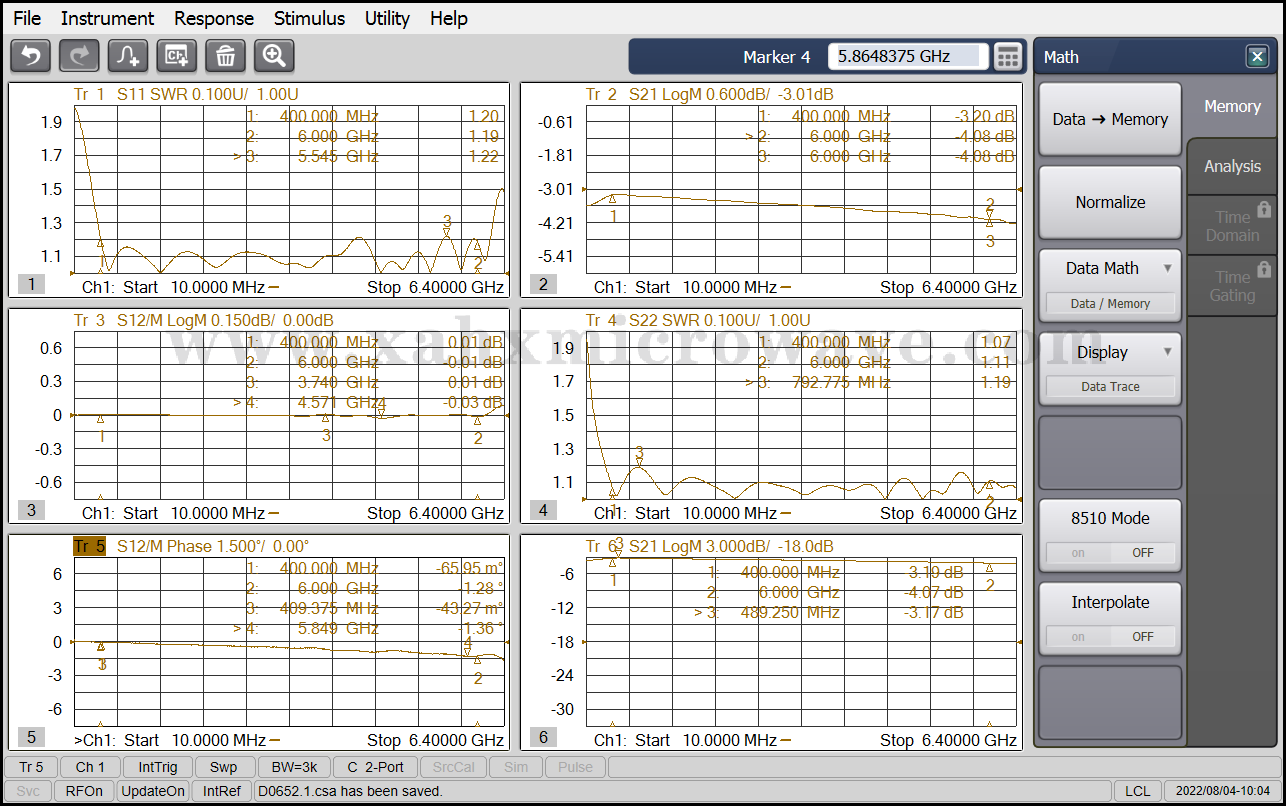Screen dimensions: 1286x806
Task: Toggle RFOn in the status bar
Action: pyautogui.click(x=83, y=791)
